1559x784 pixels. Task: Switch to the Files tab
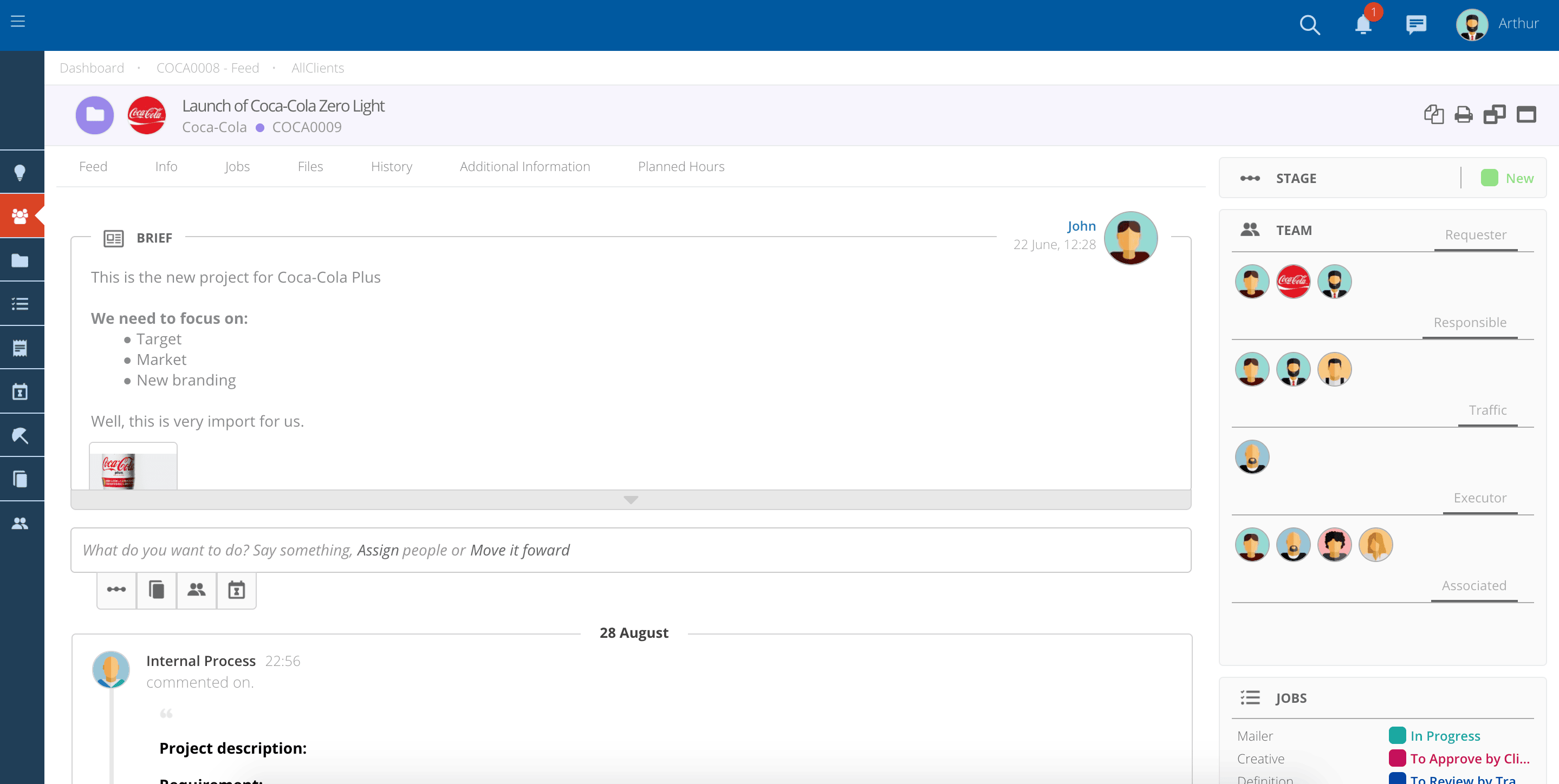310,166
